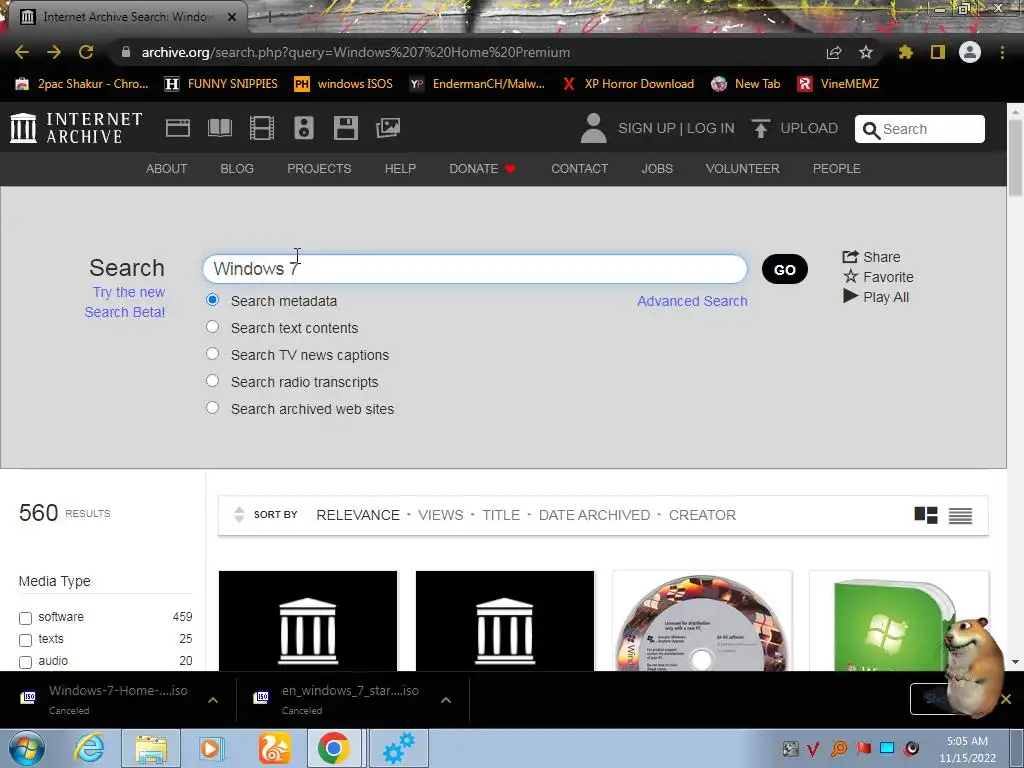Bookmark this page with star icon
The image size is (1024, 768).
(x=866, y=52)
